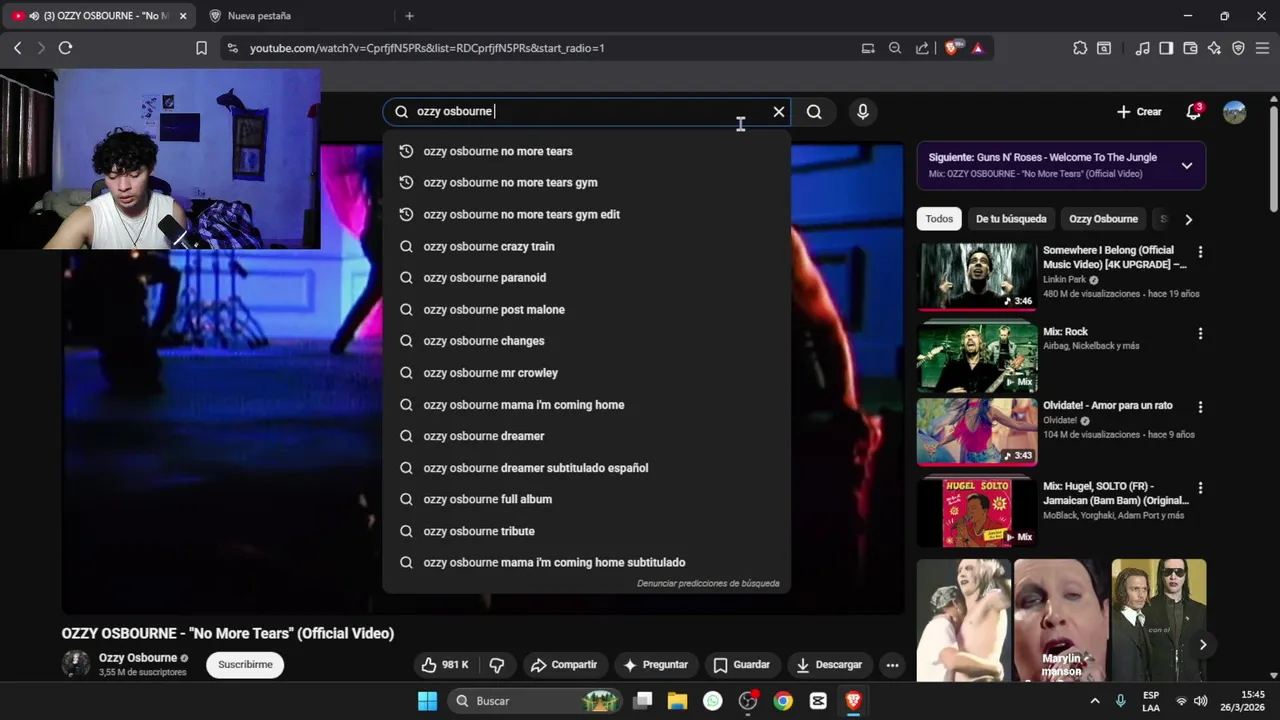Show more filter chips with right arrow
Viewport: 1280px width, 720px height.
(1188, 219)
